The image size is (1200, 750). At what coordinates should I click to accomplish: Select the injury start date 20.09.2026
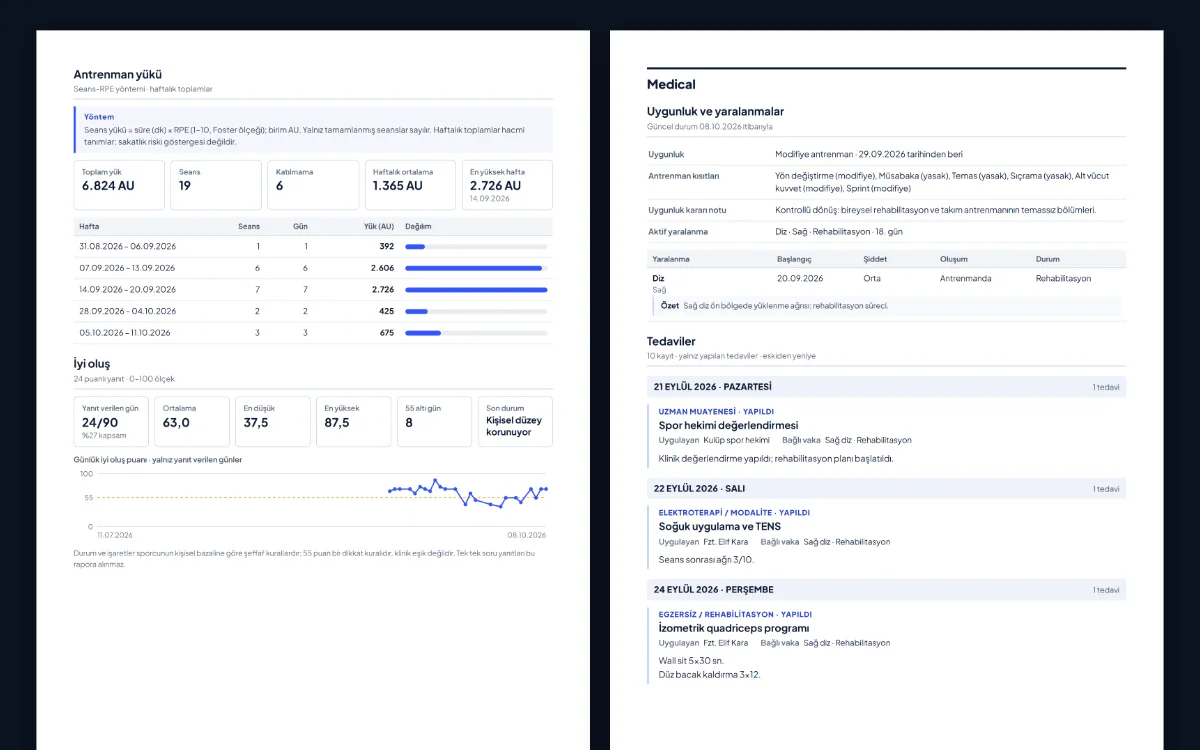click(x=800, y=278)
